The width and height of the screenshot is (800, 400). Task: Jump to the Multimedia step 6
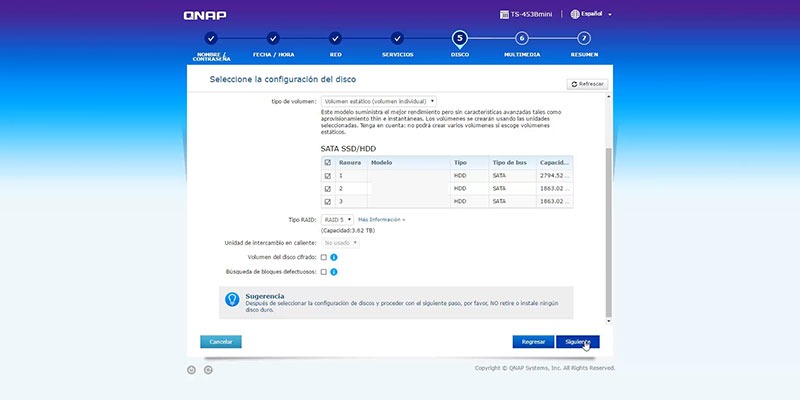tap(521, 45)
